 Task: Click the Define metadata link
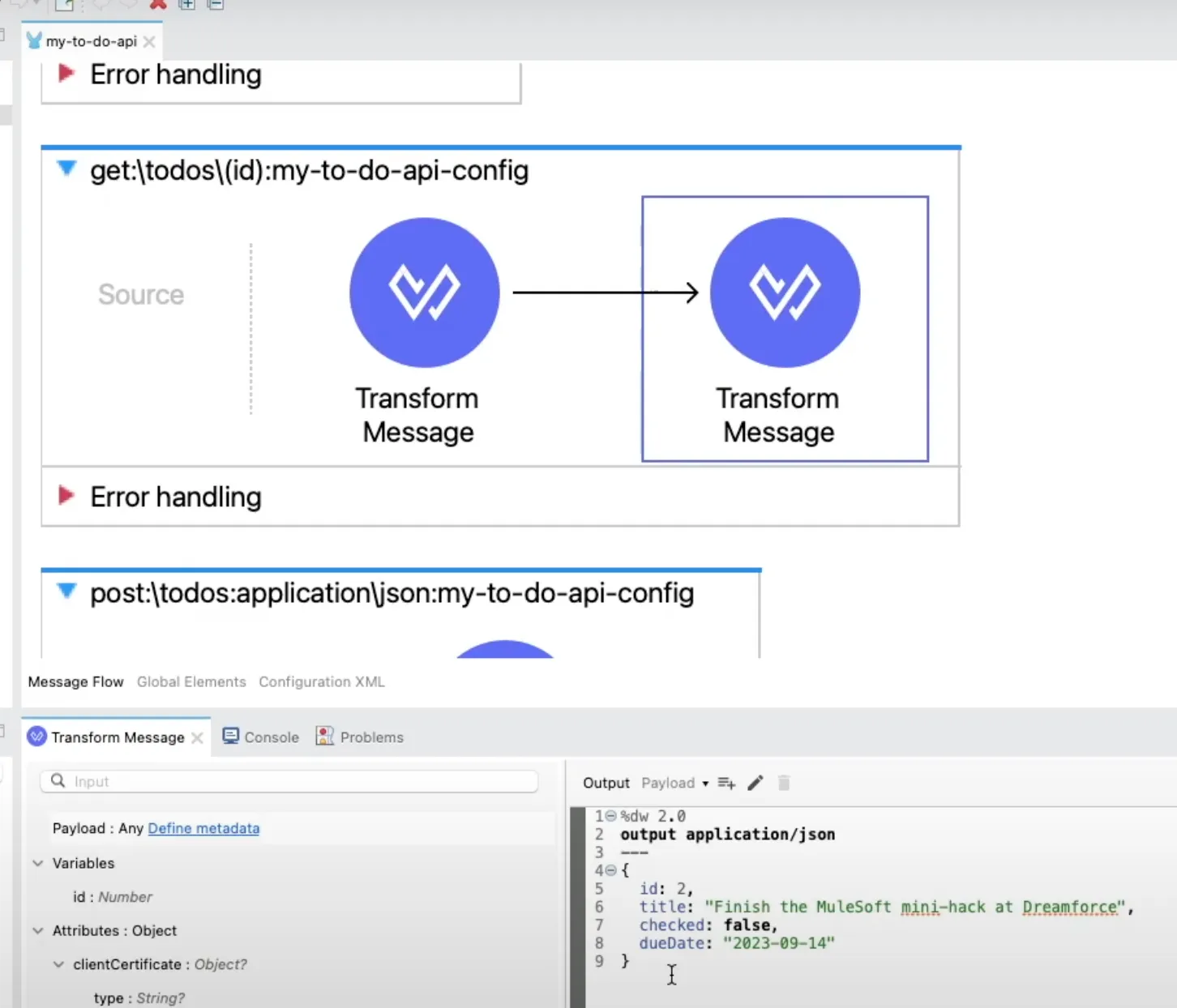(x=203, y=828)
